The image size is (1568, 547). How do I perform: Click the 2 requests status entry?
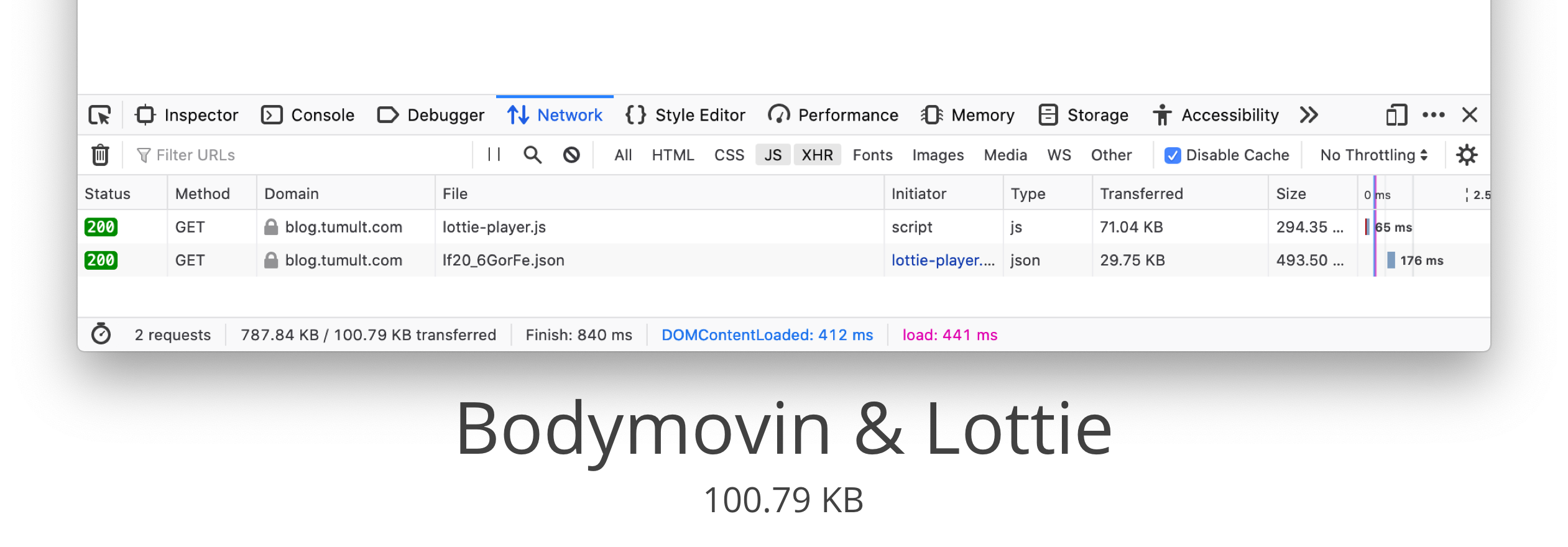pos(172,335)
